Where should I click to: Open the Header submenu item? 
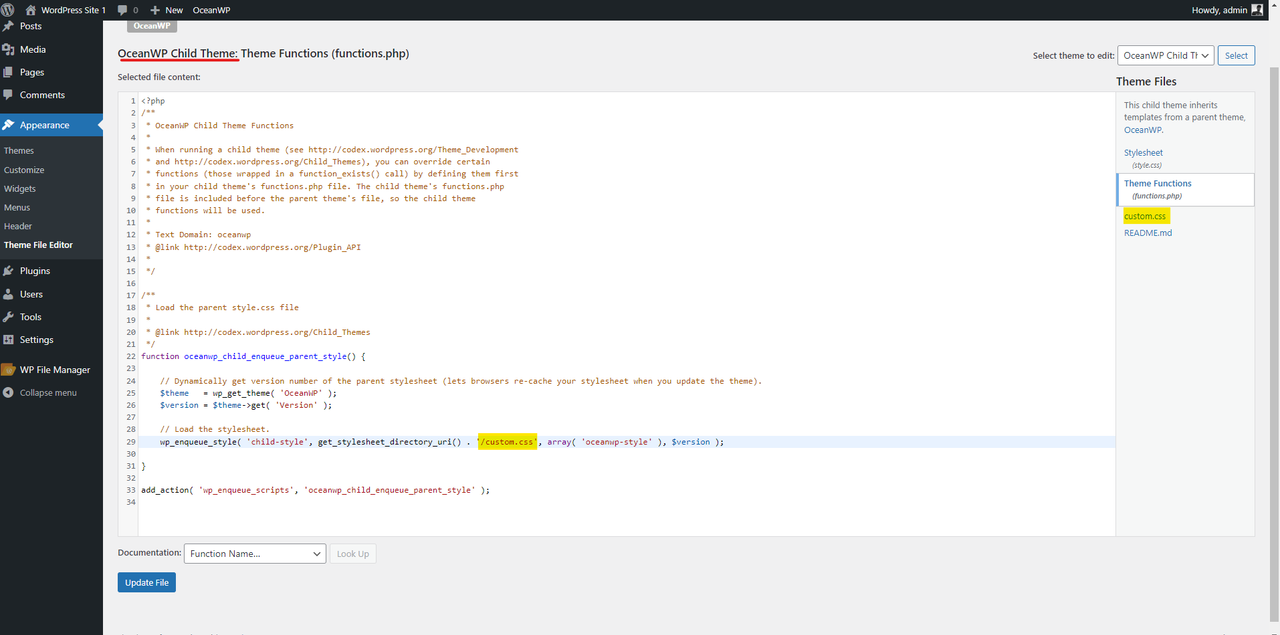click(x=18, y=226)
